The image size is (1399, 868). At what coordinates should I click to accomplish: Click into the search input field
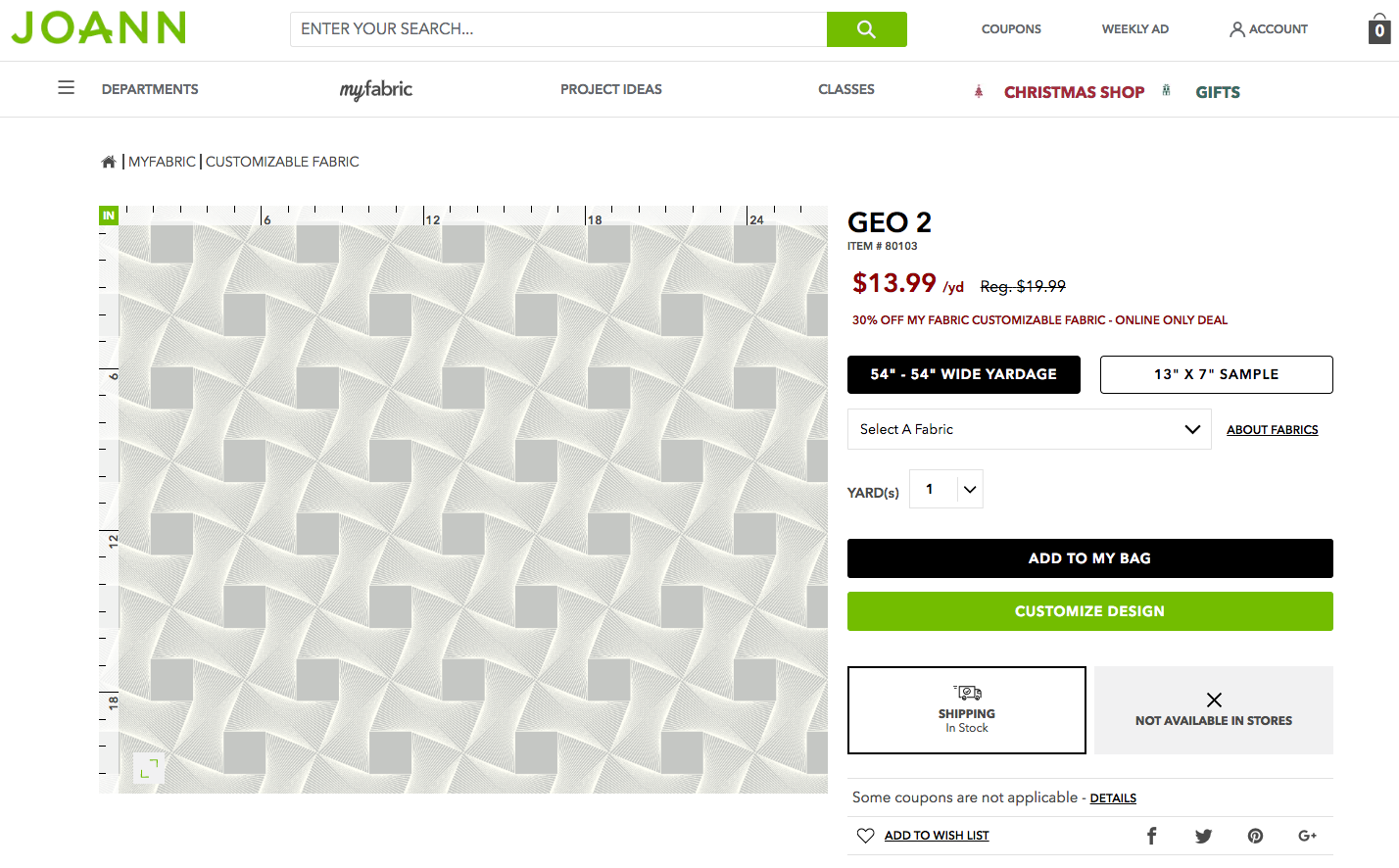click(x=558, y=29)
